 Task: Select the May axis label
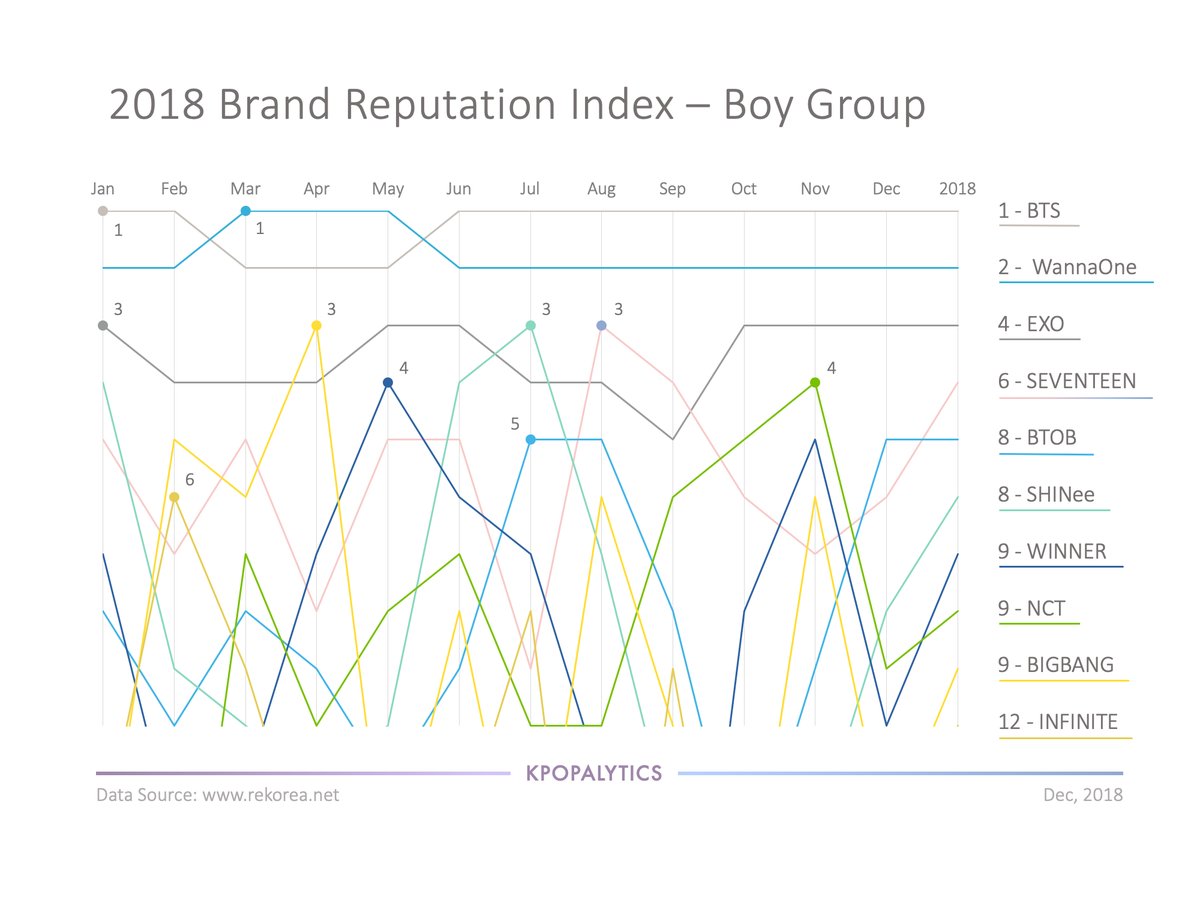pyautogui.click(x=388, y=189)
